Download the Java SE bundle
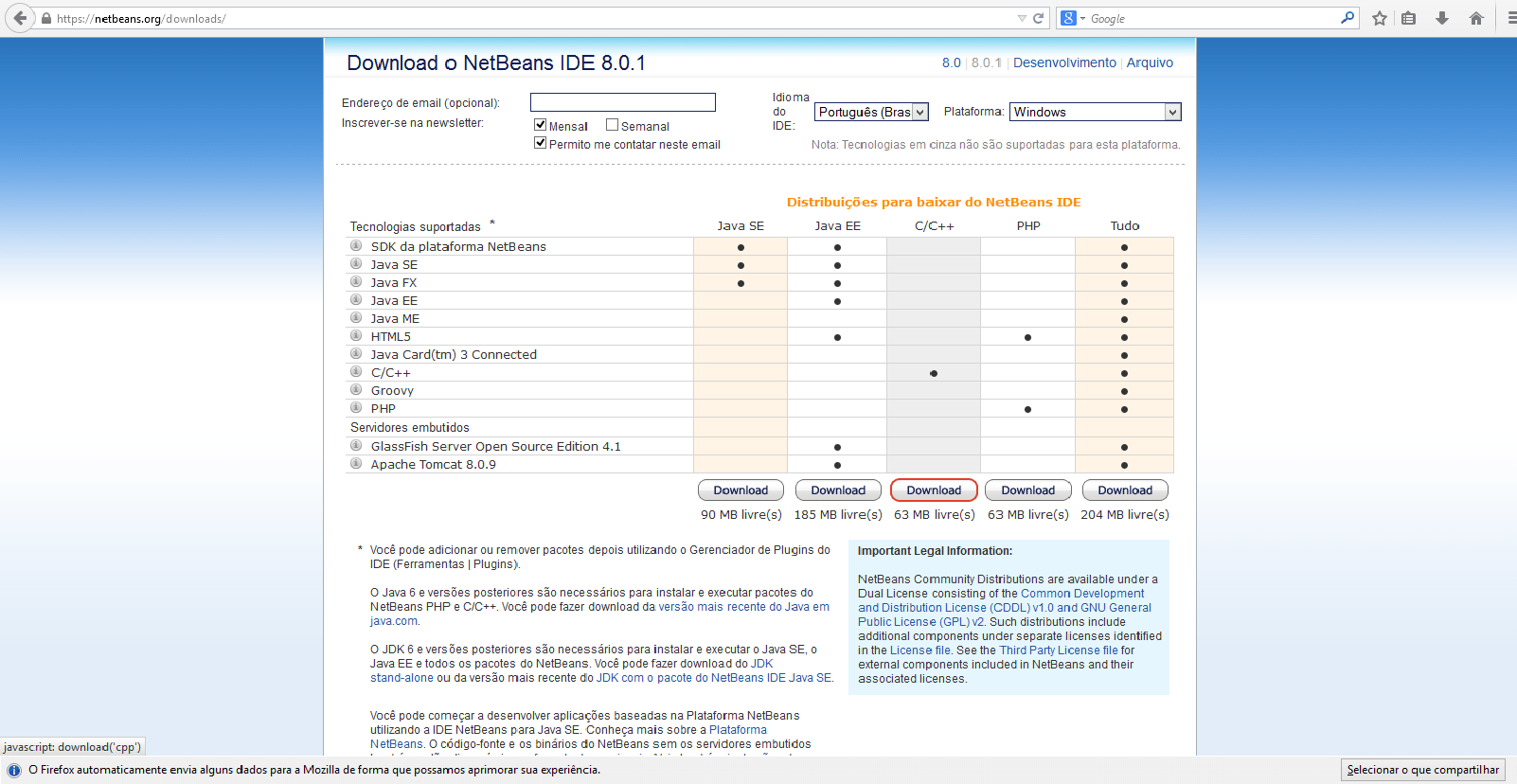 click(741, 490)
